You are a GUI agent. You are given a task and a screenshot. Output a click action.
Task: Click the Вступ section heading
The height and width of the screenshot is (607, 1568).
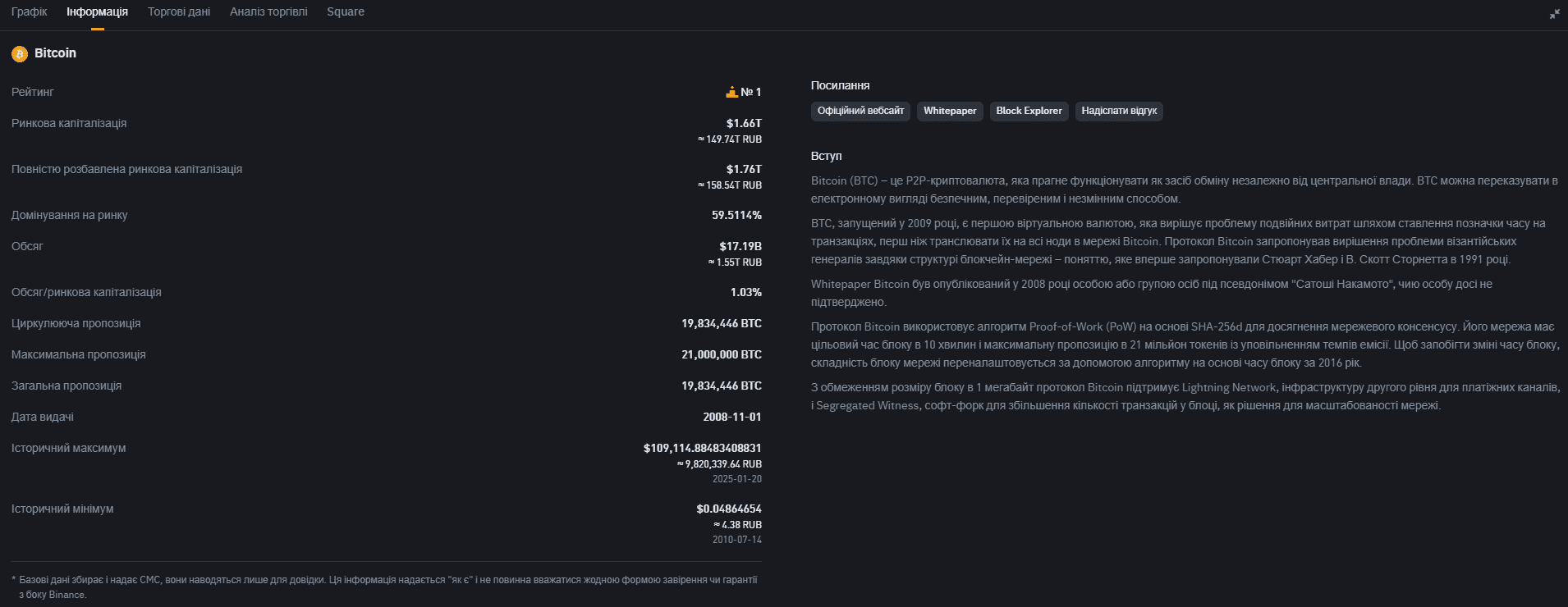pyautogui.click(x=826, y=156)
